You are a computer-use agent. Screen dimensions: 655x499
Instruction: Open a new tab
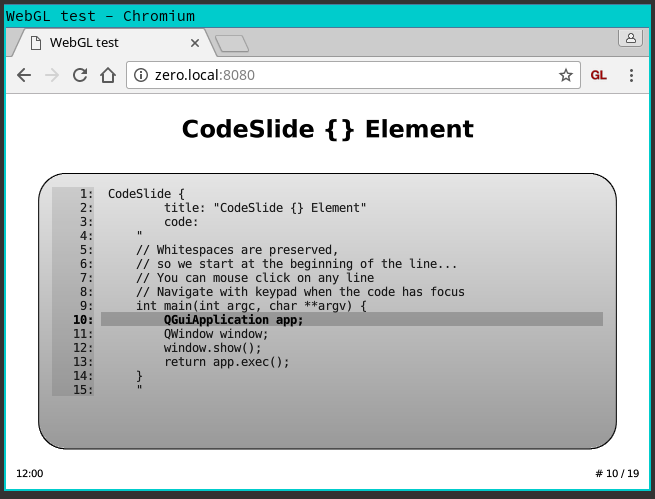pos(232,43)
